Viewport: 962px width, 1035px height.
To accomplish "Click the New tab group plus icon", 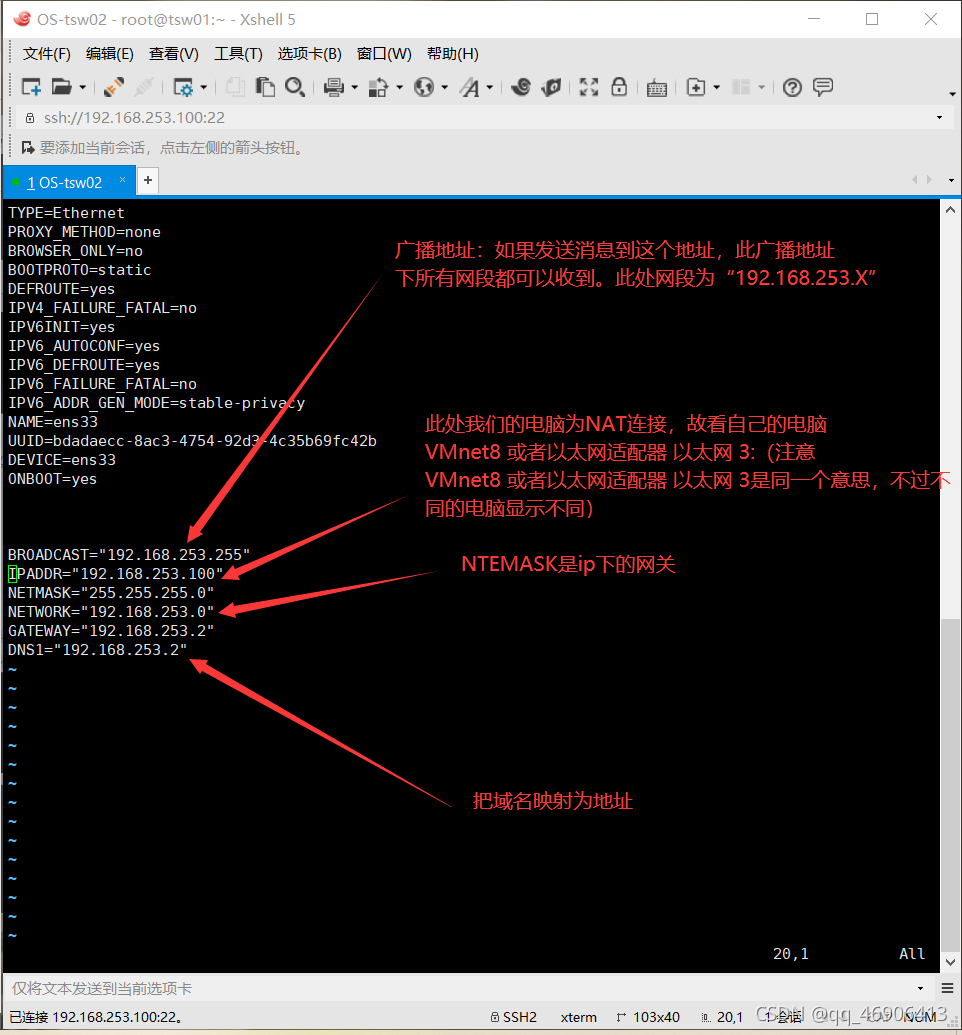I will coord(696,87).
